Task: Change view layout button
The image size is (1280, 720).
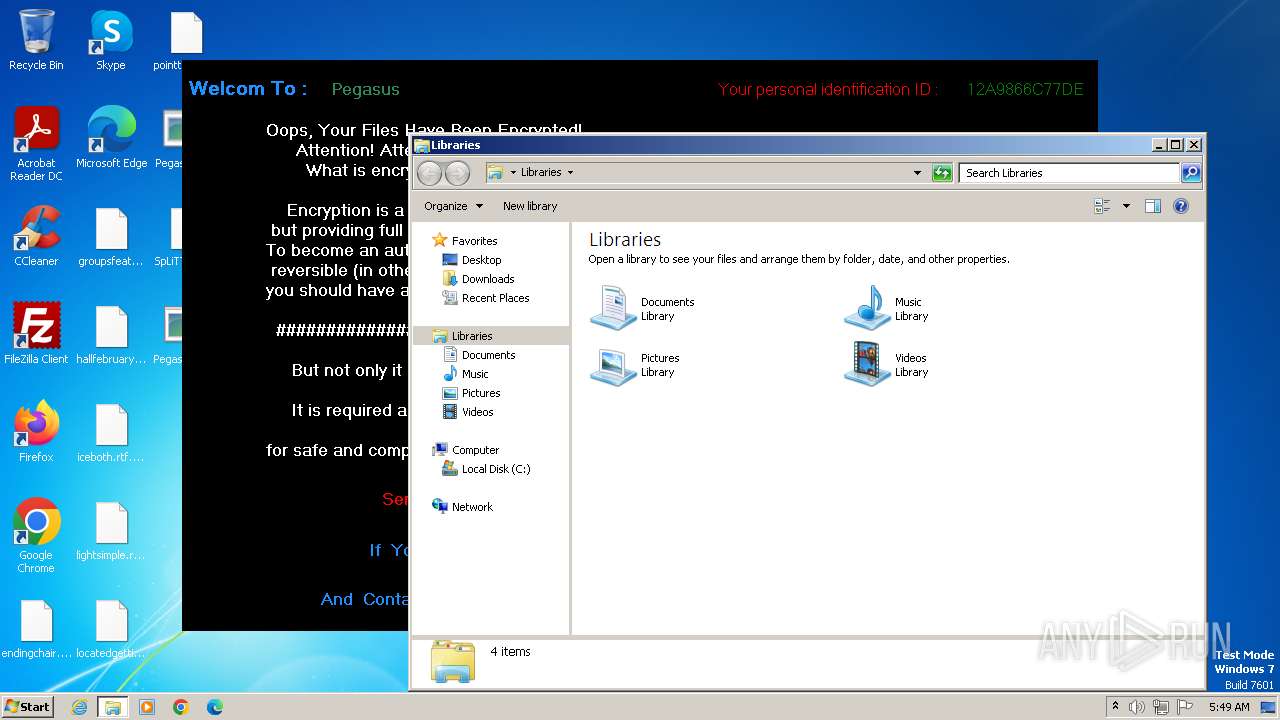Action: click(1102, 206)
